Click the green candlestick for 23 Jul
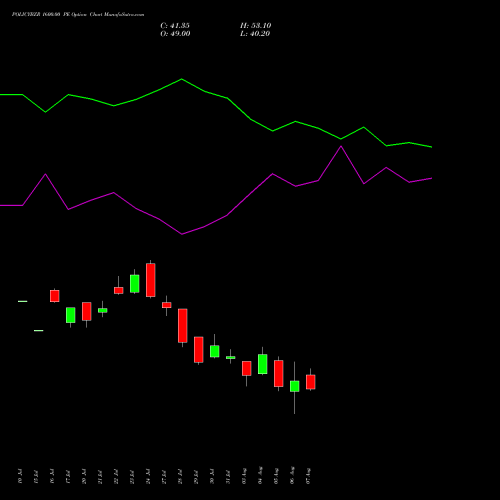500x500 pixels. 135,284
